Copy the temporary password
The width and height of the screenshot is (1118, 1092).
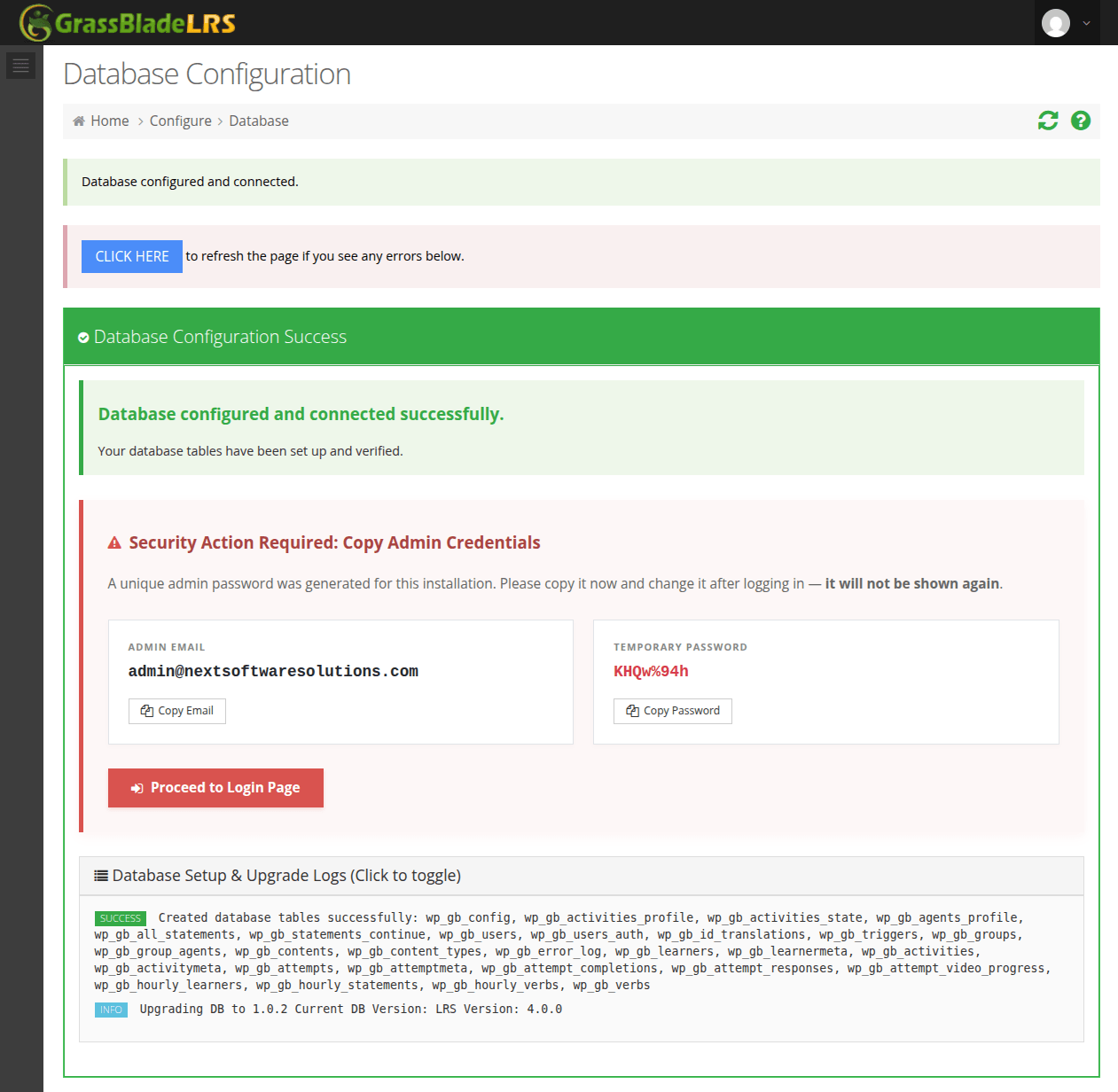673,711
